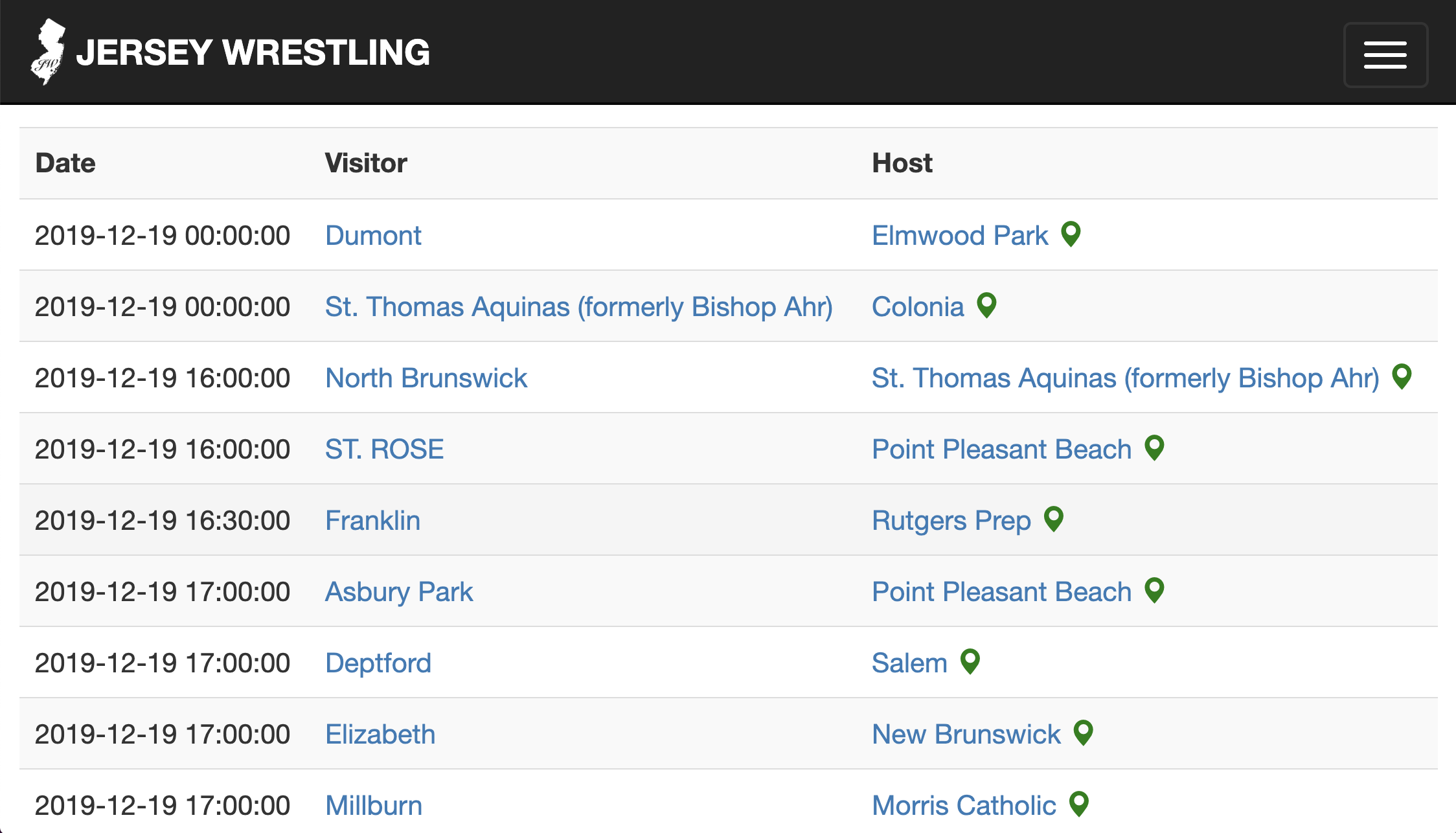Open North Brunswick team page
Screen dimensions: 1456x833
[x=426, y=378]
